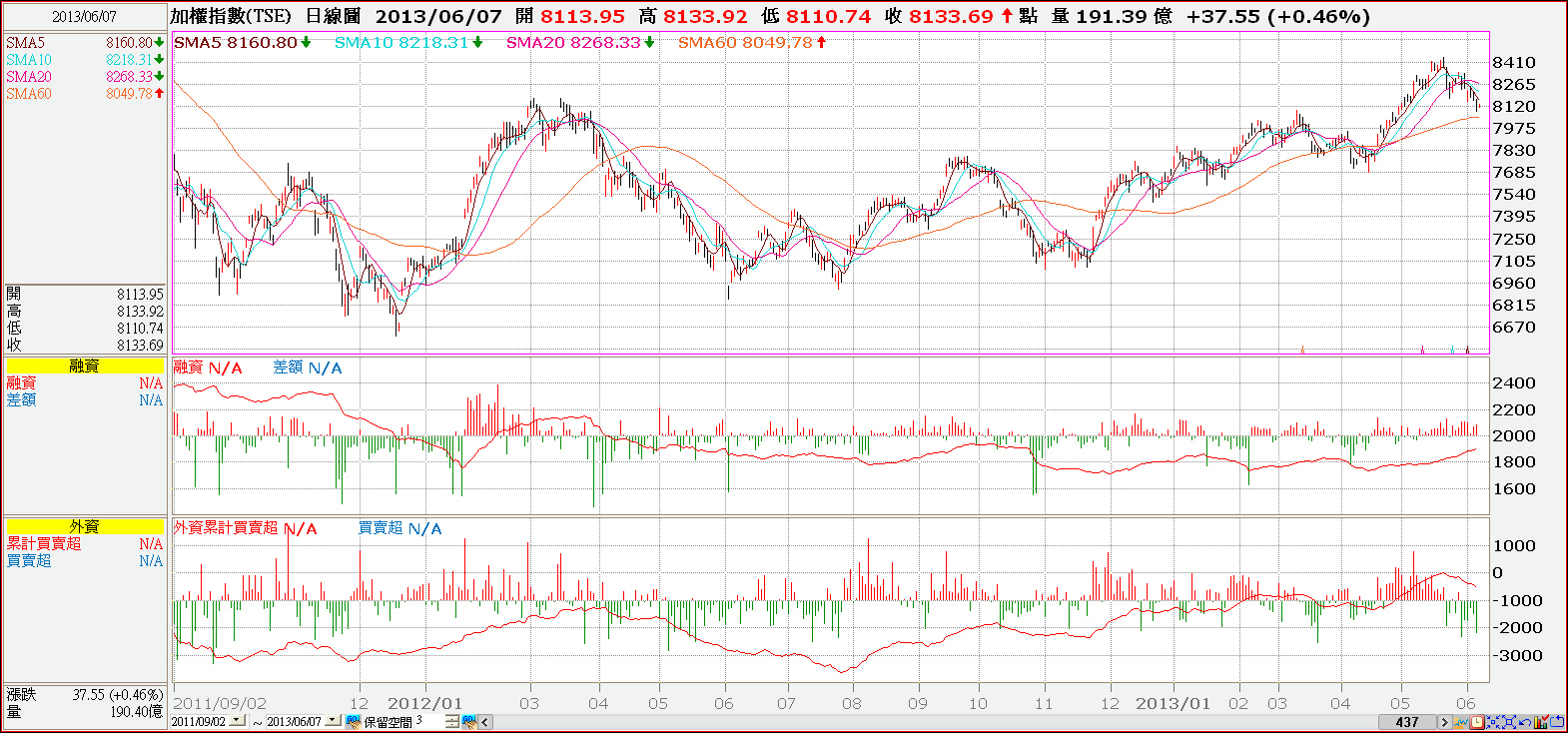Click the 外資累計買賣超 N/A chart legend

click(x=245, y=528)
